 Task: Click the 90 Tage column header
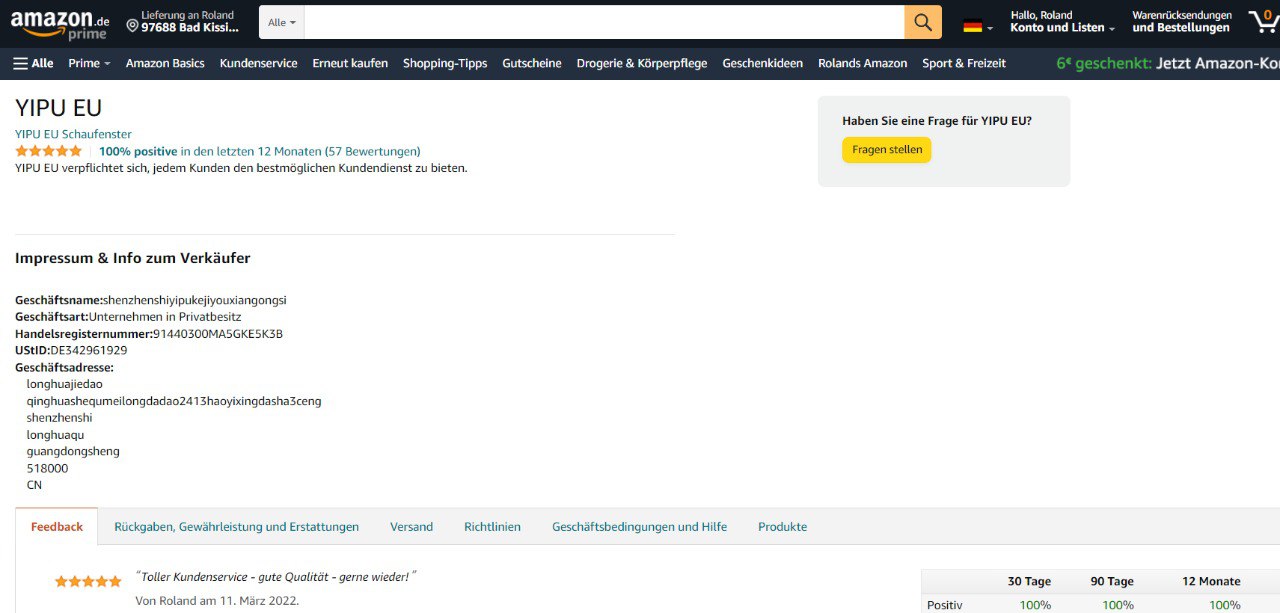click(1112, 581)
